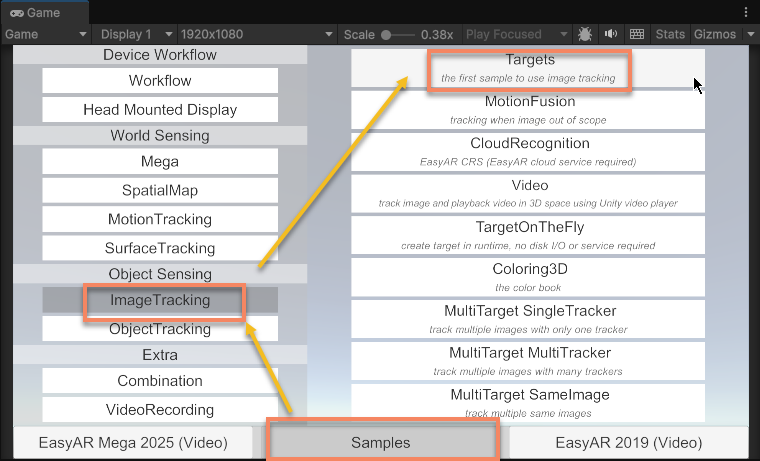Select ImageTracking in the Object Sensing list

click(160, 300)
